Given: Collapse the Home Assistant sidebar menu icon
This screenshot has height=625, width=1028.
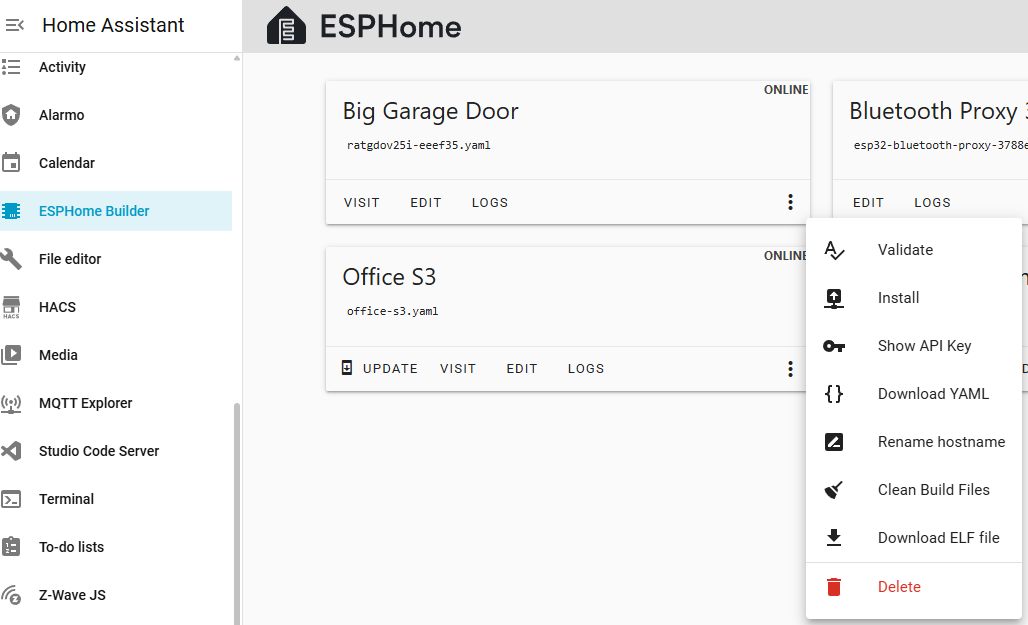Looking at the screenshot, I should [14, 26].
